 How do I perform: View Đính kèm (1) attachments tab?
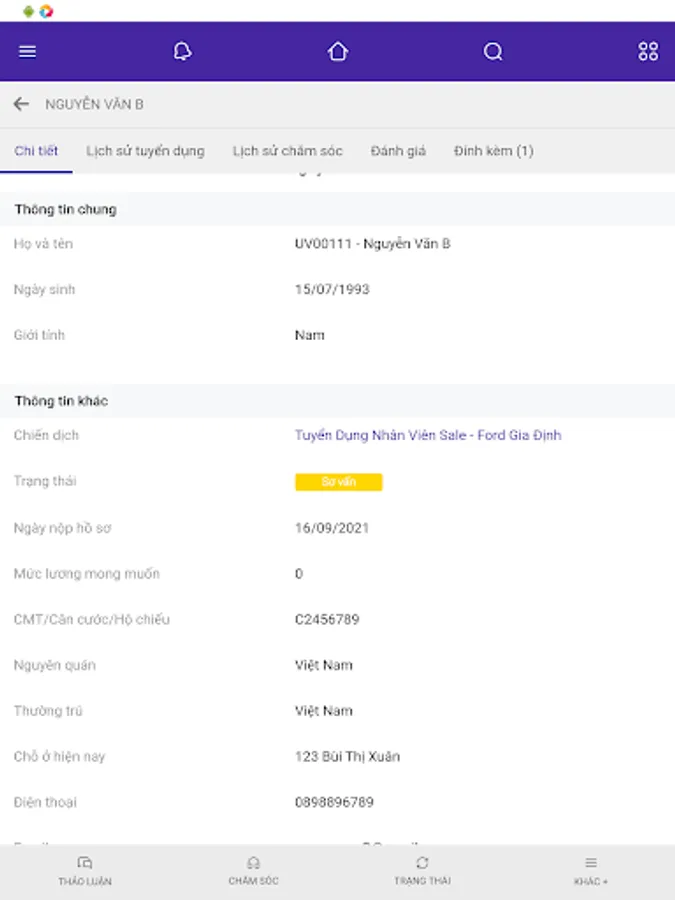pos(493,151)
